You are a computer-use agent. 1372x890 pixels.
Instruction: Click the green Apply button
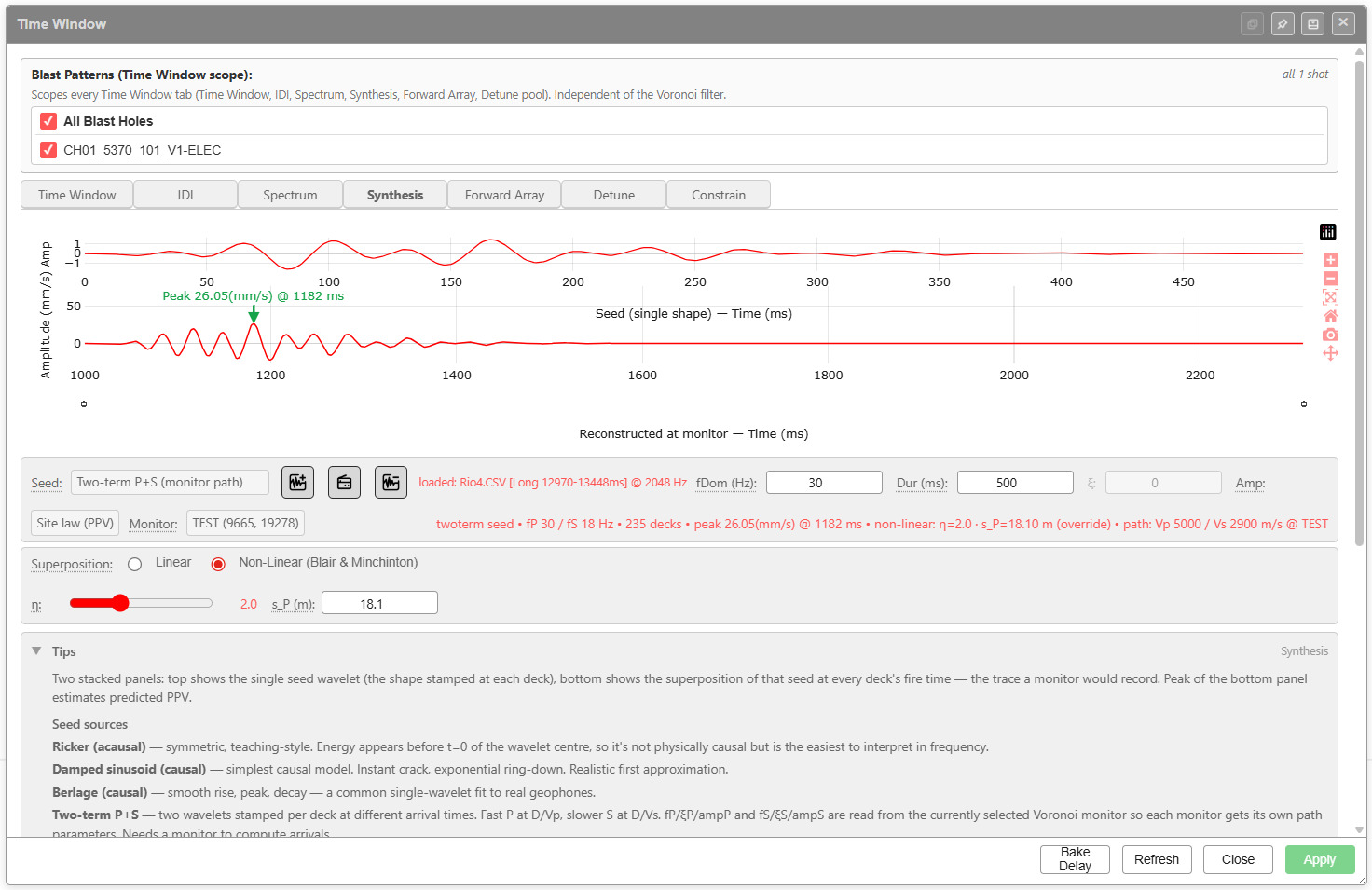1320,859
